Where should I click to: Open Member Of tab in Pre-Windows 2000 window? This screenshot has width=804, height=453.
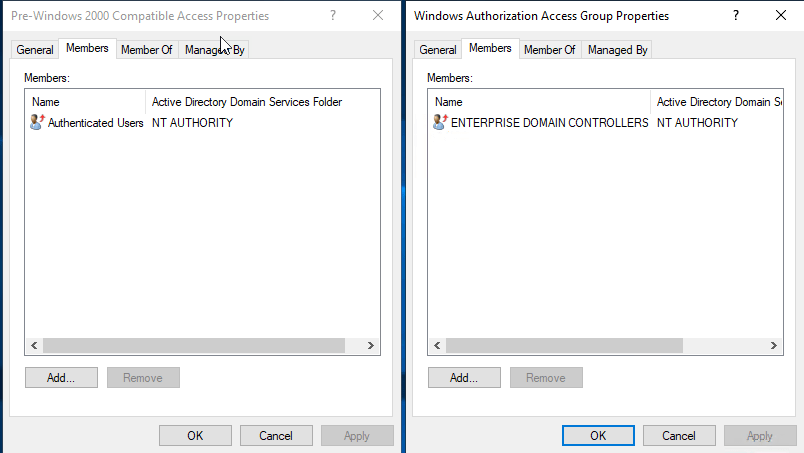point(147,50)
